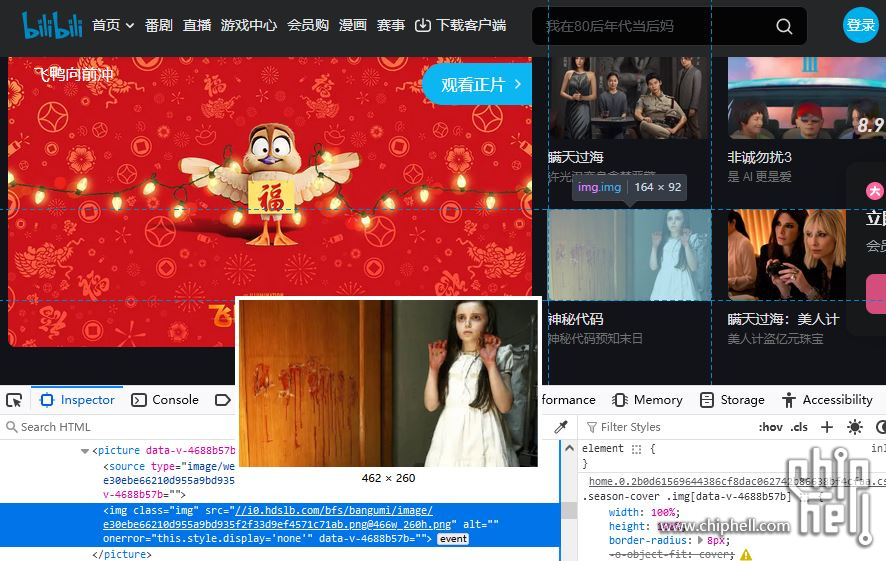Toggle .cls class panel
The image size is (886, 561).
coord(799,427)
